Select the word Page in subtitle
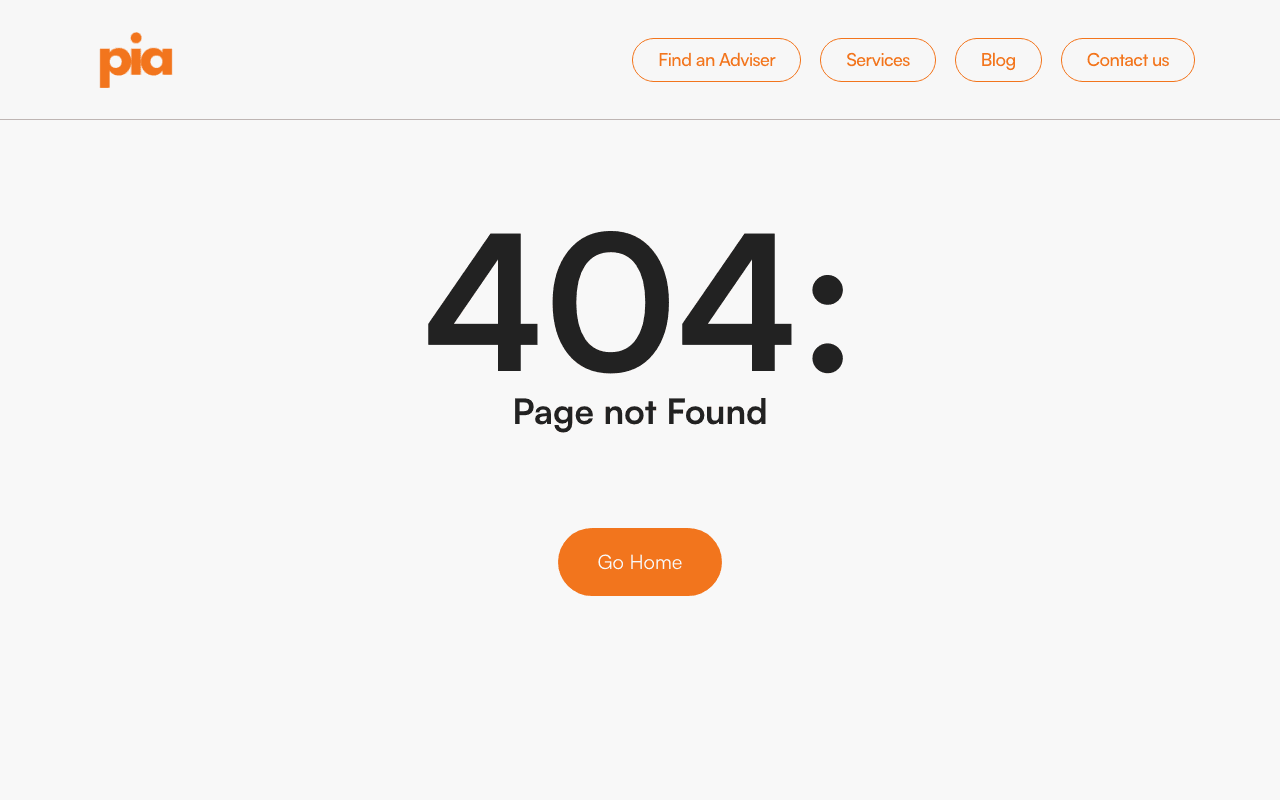Screen dimensions: 1280x800 click(553, 412)
